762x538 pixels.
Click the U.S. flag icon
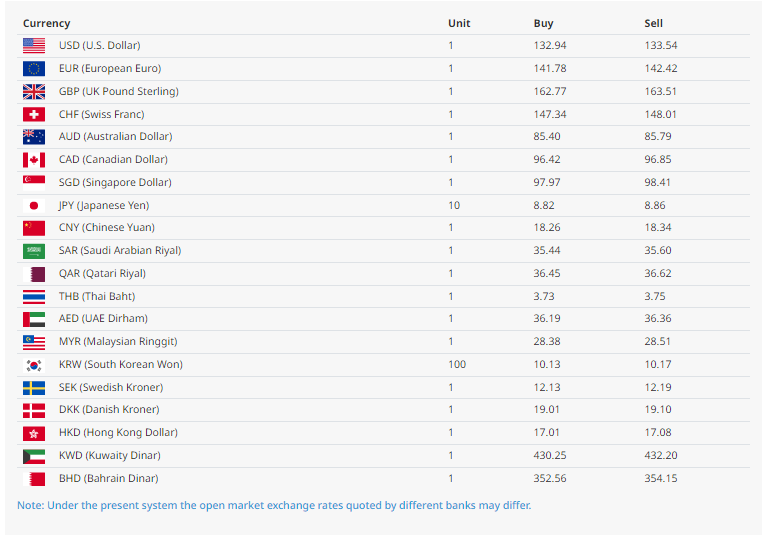pos(34,45)
